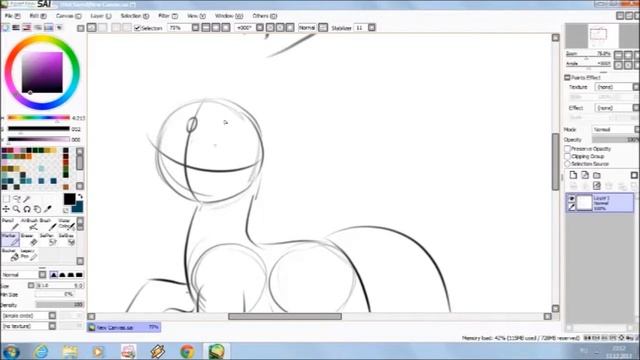Open the Filter menu
Image resolution: width=640 pixels, height=360 pixels.
tap(168, 16)
